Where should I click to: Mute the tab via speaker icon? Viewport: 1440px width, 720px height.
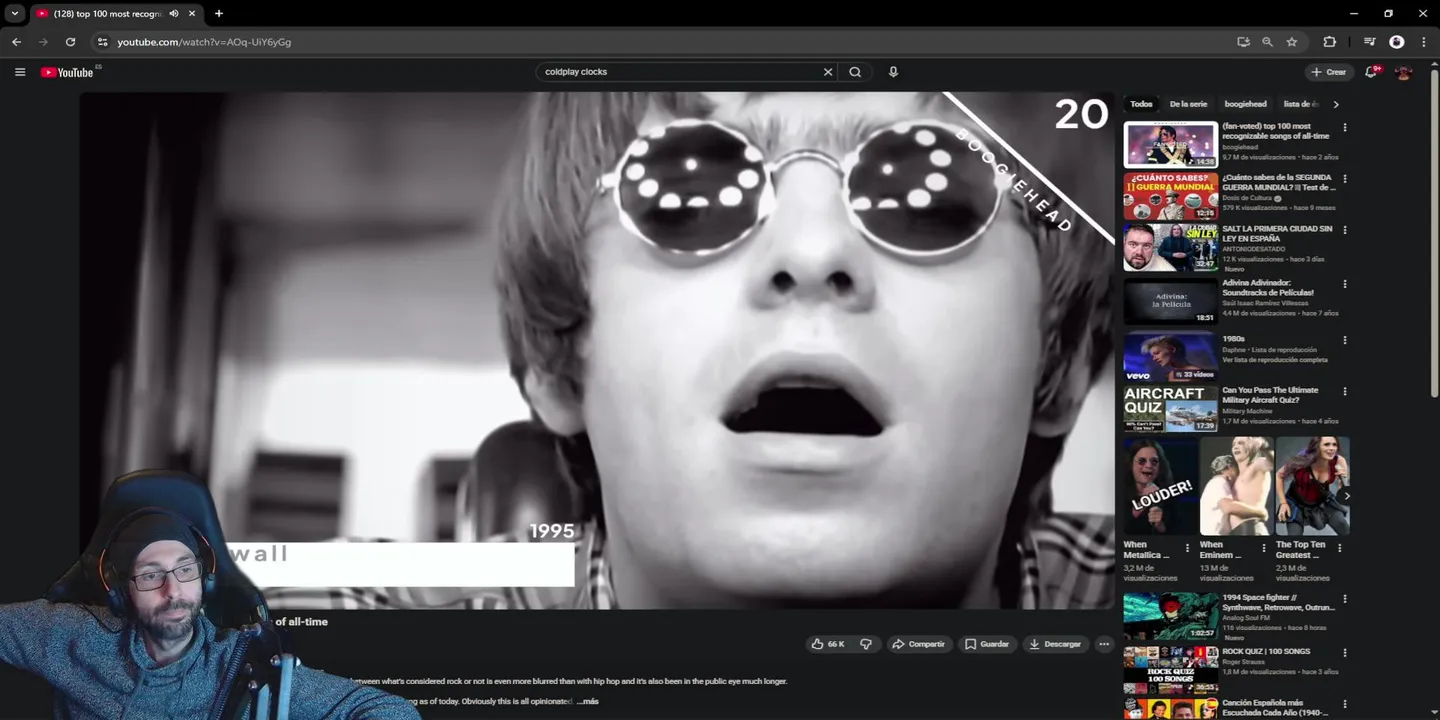pos(174,13)
